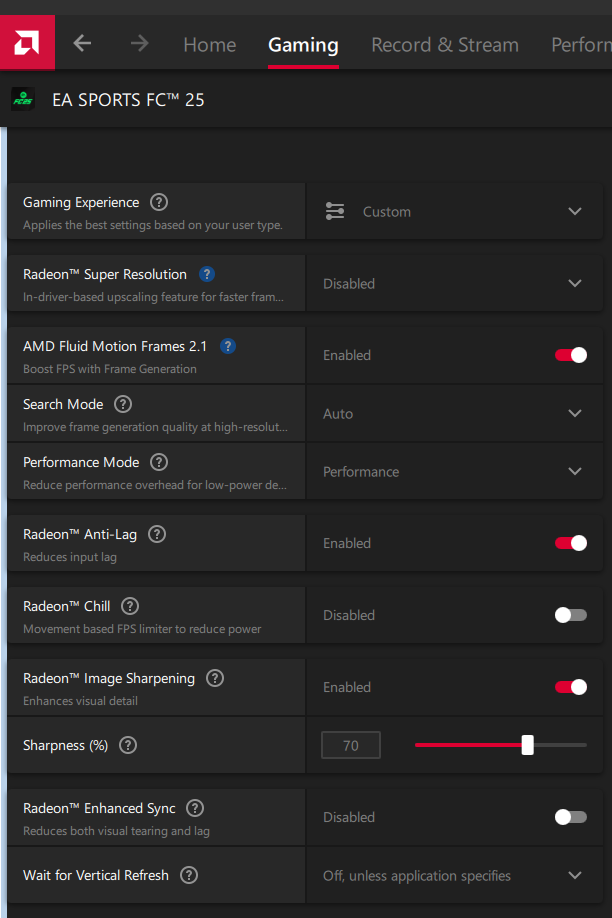Turn on Radeon Enhanced Sync
Viewport: 612px width, 918px height.
pyautogui.click(x=571, y=817)
